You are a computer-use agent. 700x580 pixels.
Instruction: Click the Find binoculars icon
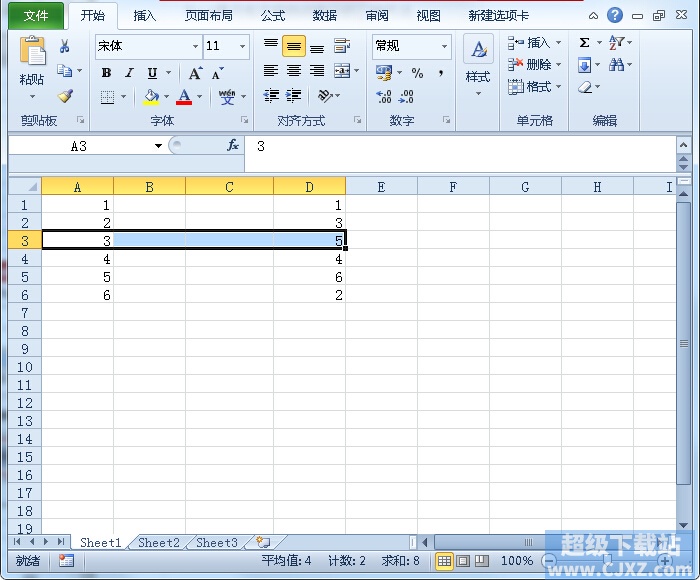(617, 65)
